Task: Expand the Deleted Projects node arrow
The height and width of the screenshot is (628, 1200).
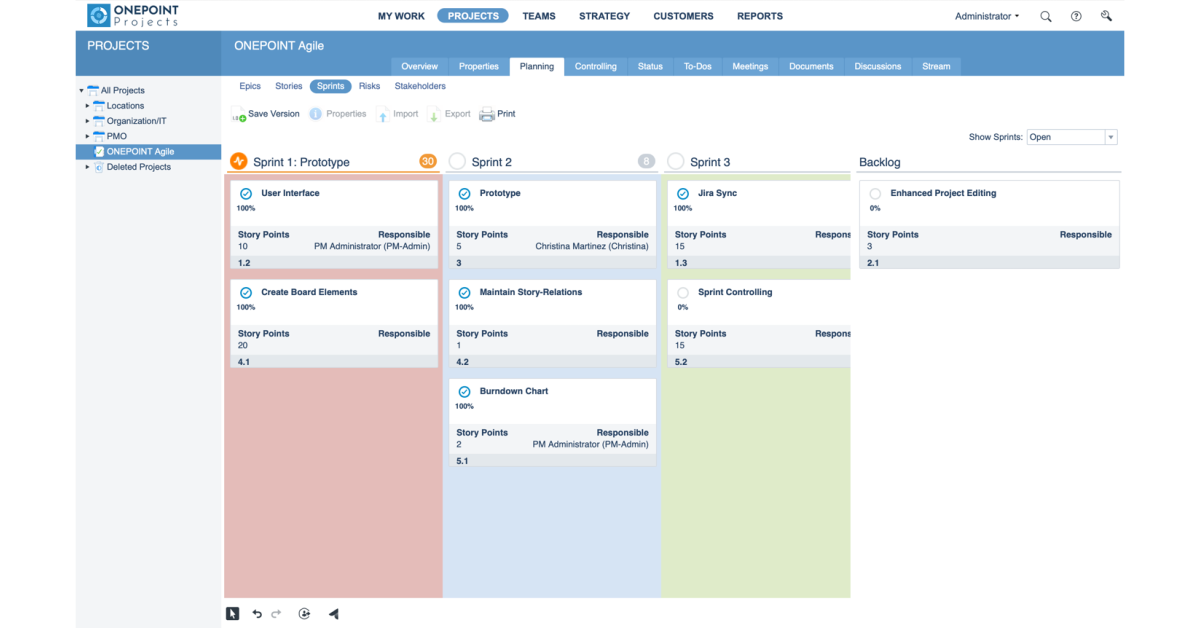Action: click(x=88, y=167)
